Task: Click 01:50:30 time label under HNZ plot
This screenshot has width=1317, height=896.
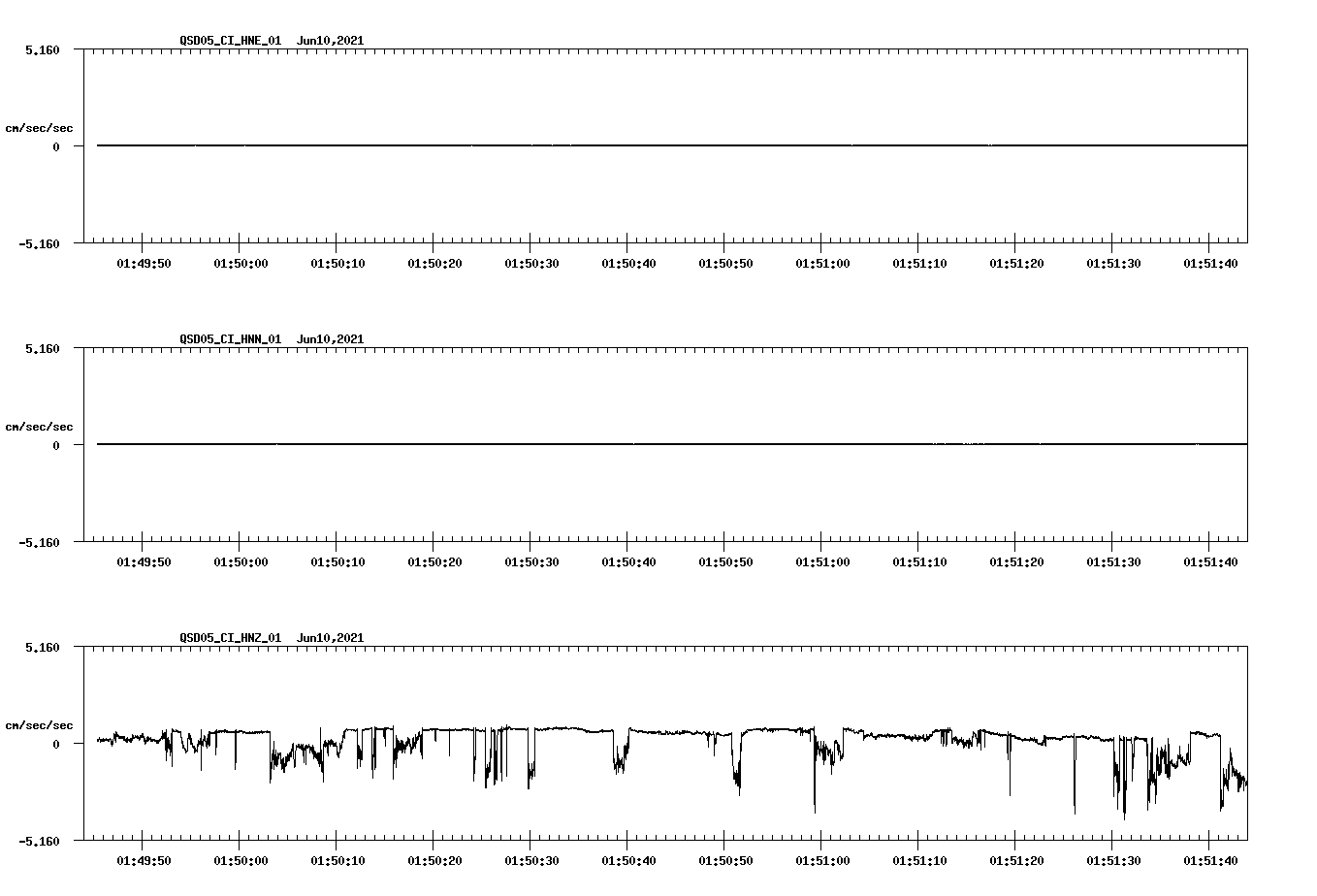Action: point(531,860)
